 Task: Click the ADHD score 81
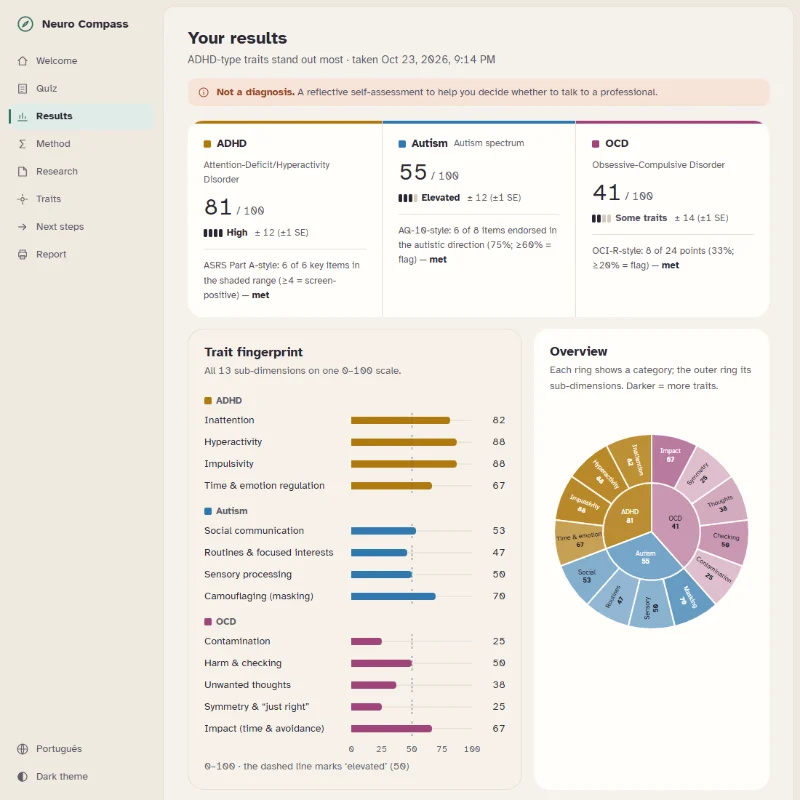point(218,207)
